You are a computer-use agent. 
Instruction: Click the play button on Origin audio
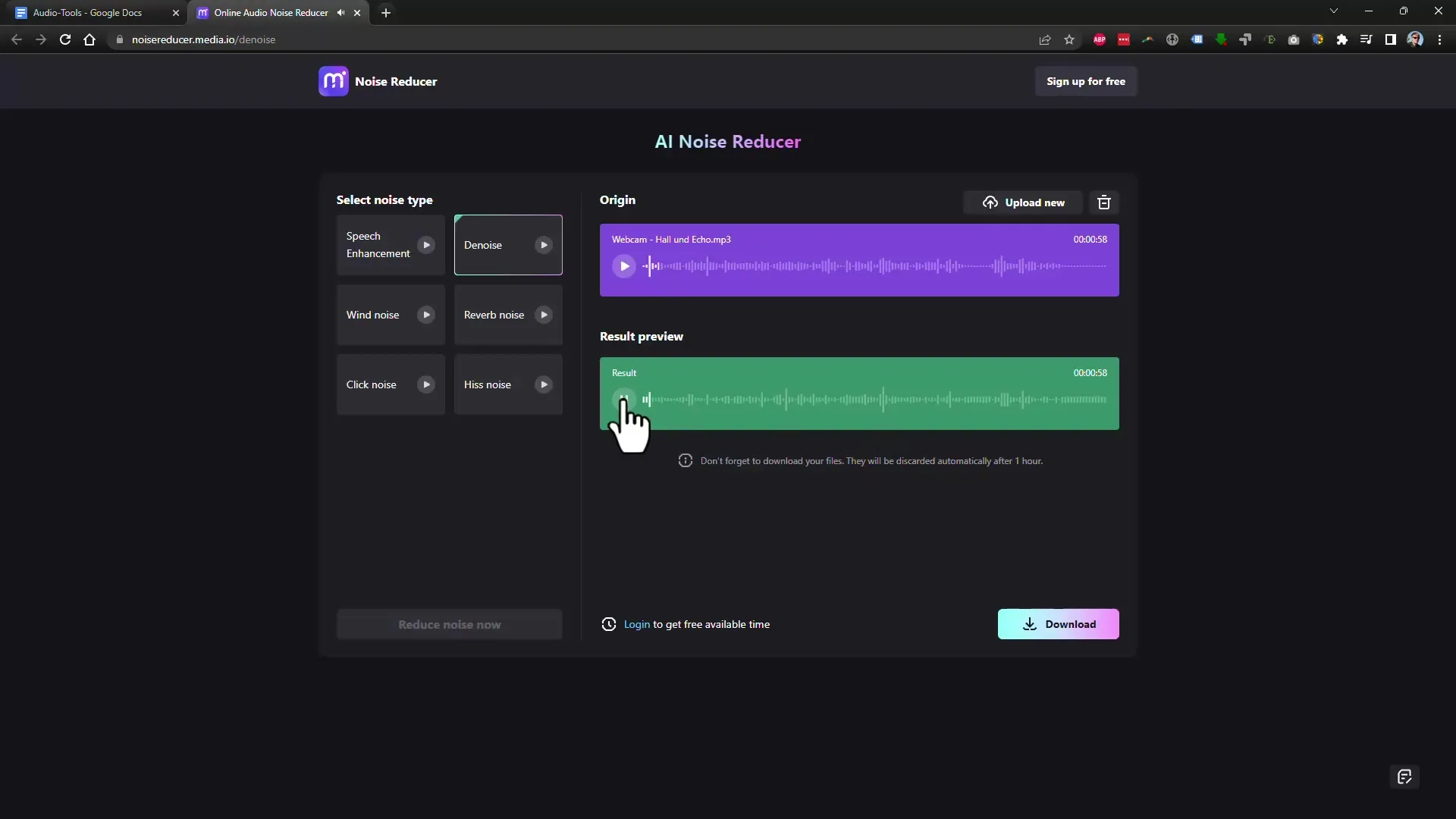624,265
